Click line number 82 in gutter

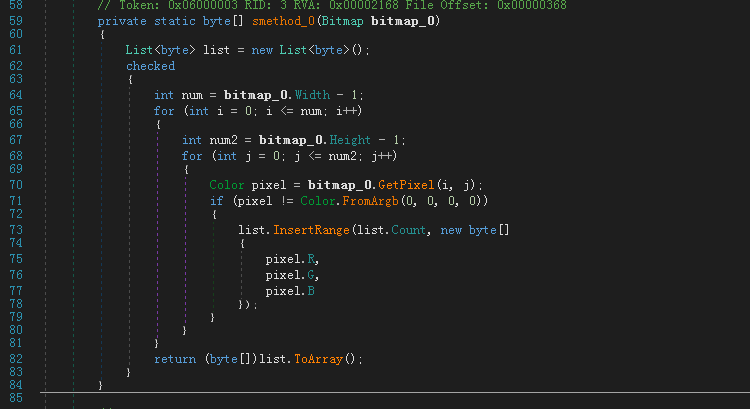pos(16,359)
